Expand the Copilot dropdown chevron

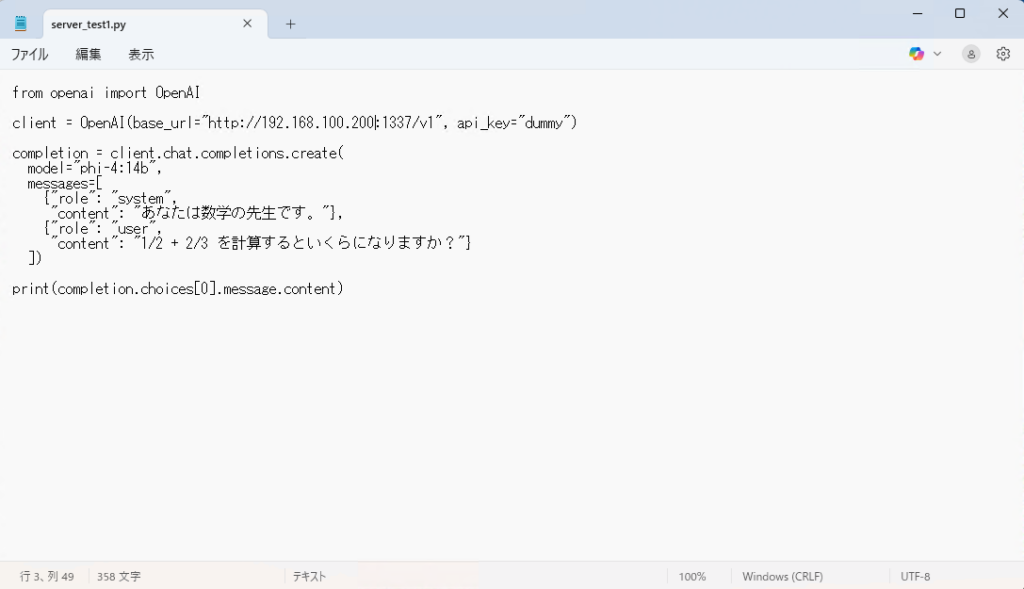(937, 54)
